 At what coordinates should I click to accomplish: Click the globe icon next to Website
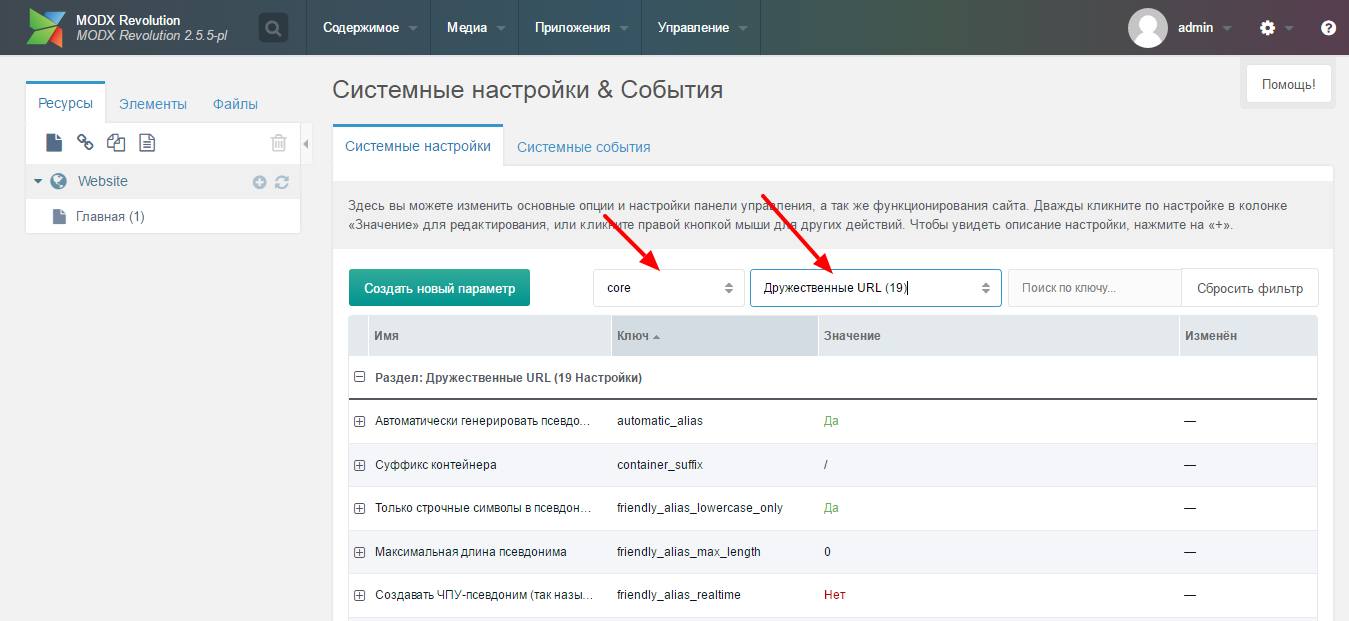[x=59, y=181]
